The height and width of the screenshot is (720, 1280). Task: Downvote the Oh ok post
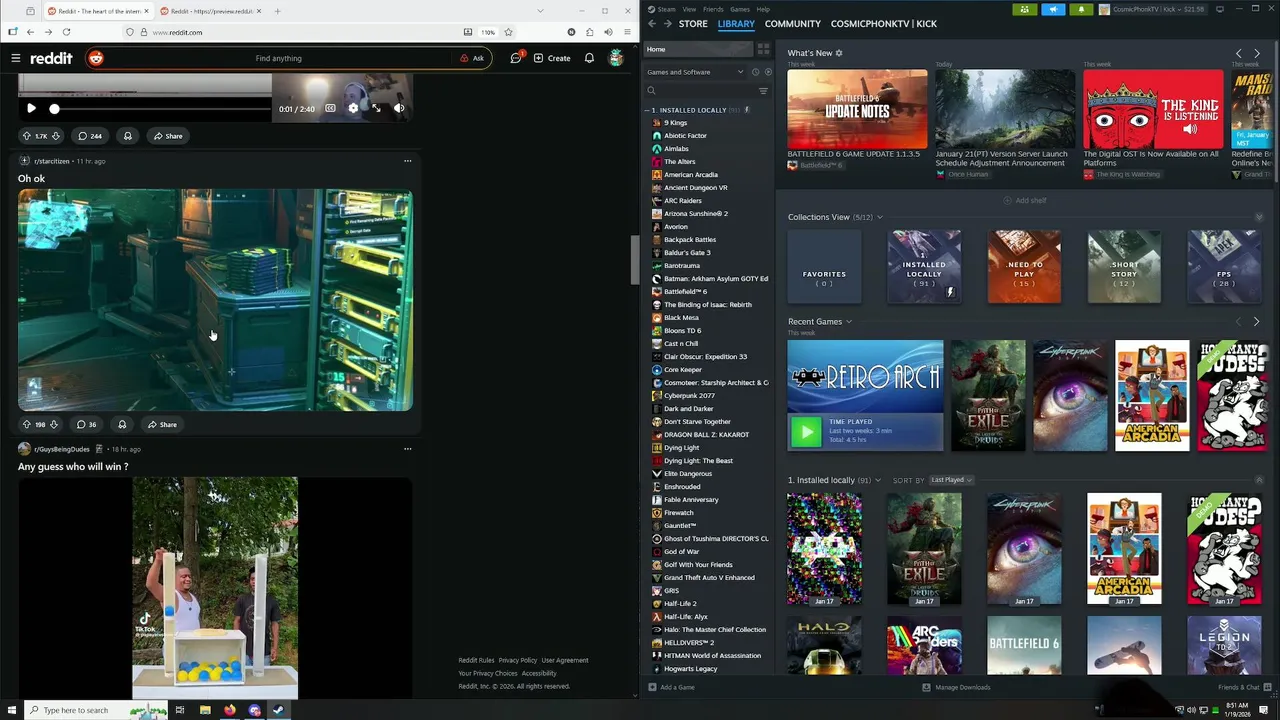[54, 424]
